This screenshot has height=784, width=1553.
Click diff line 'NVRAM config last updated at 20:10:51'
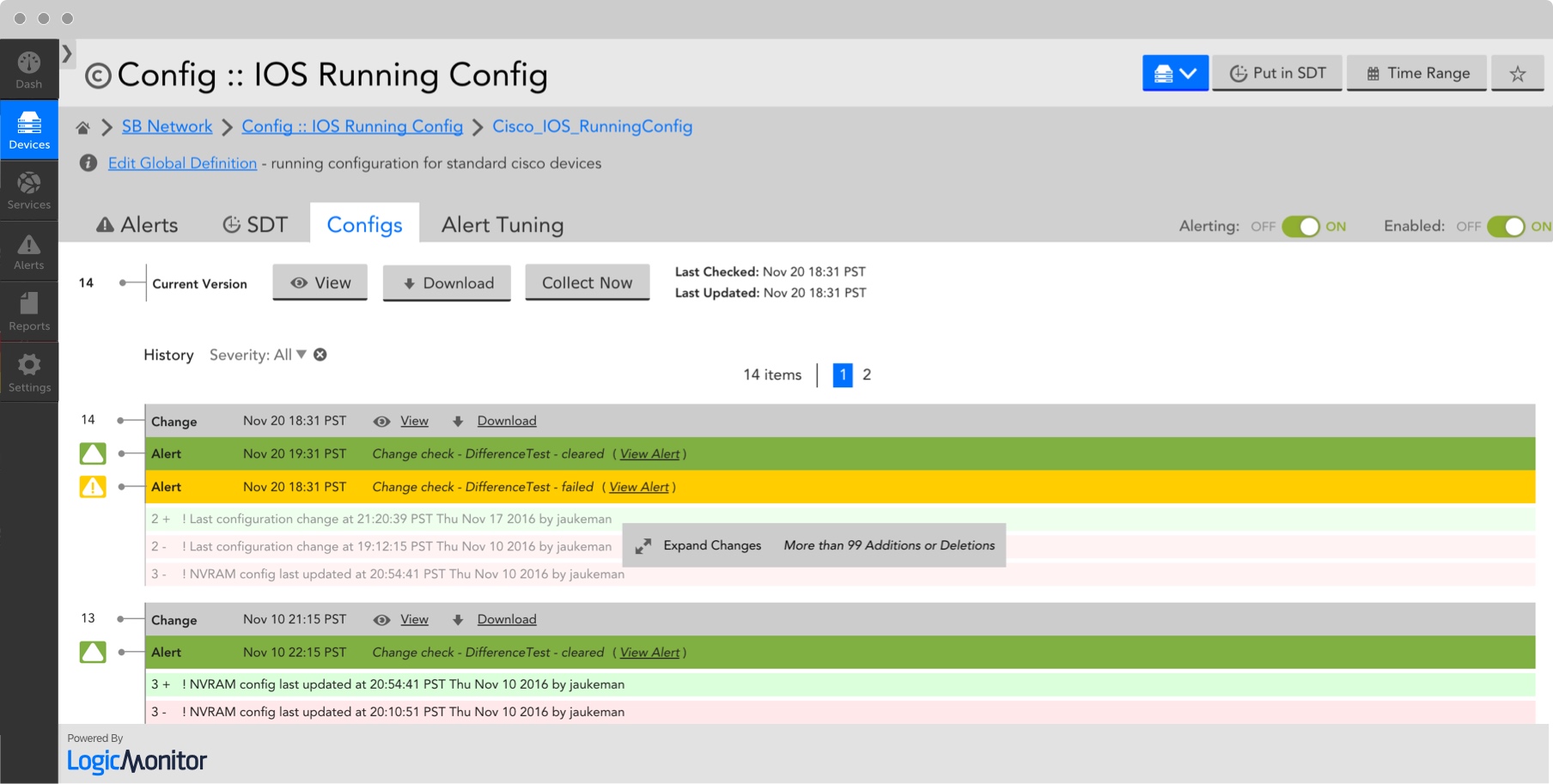click(x=840, y=712)
